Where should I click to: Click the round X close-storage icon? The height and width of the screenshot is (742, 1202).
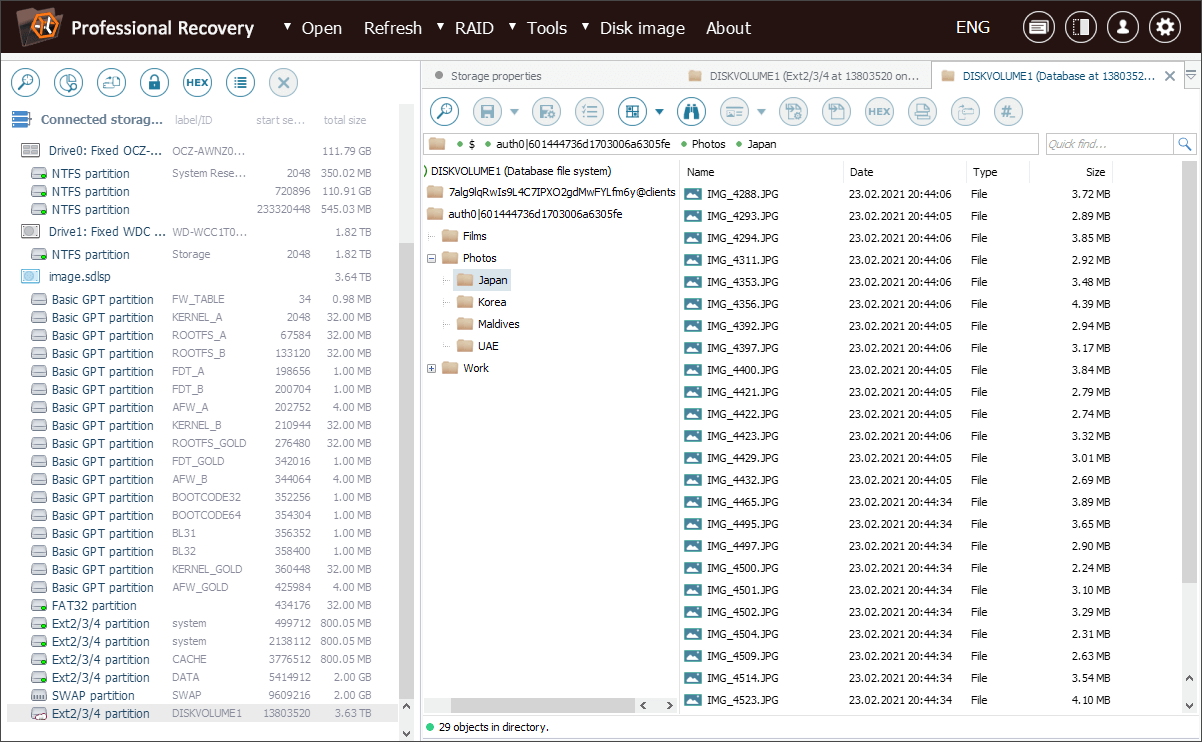pos(283,82)
